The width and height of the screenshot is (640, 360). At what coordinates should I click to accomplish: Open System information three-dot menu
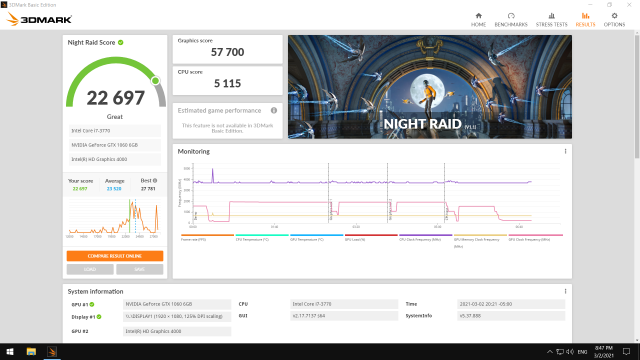(x=565, y=291)
